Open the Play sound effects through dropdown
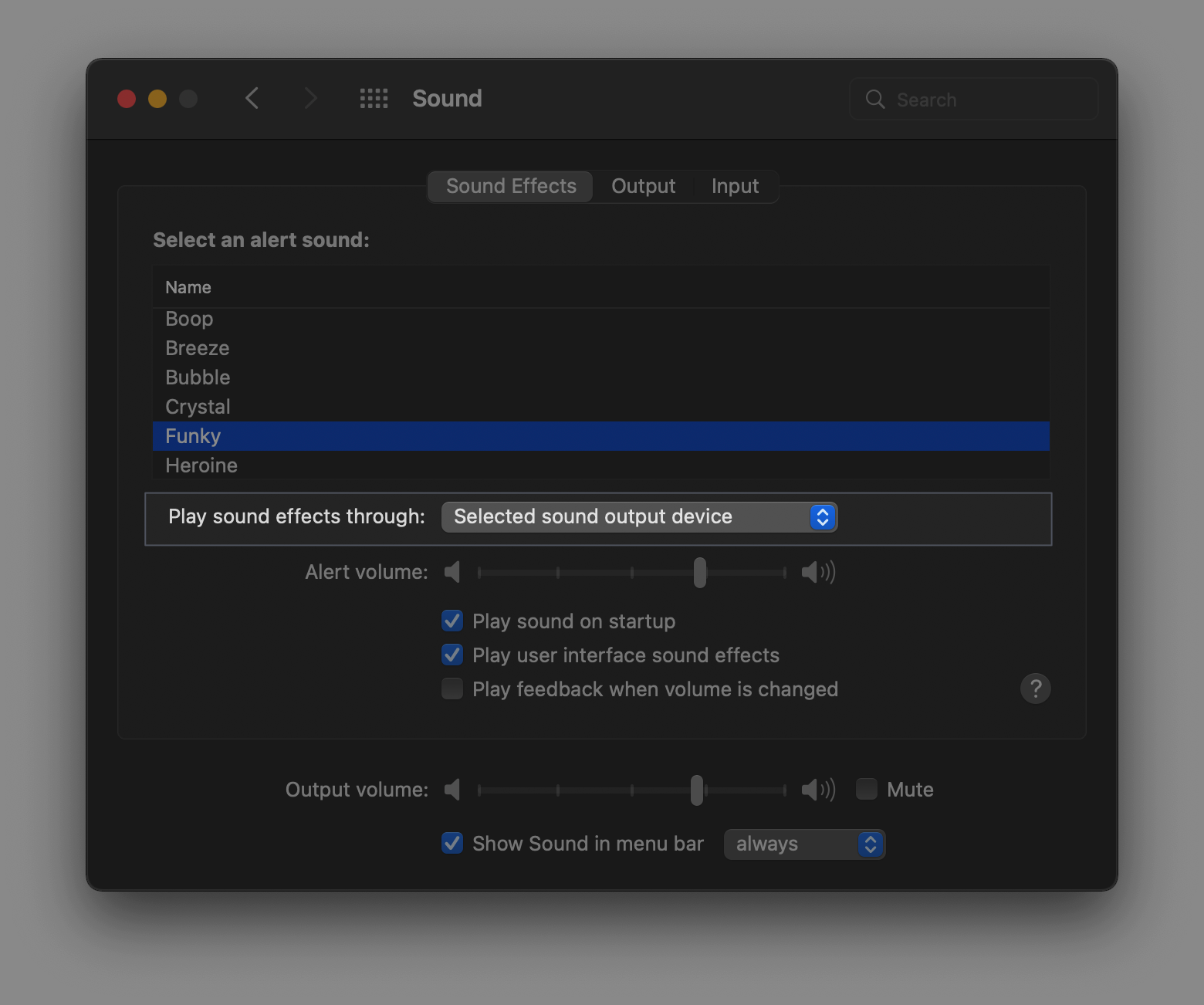Viewport: 1204px width, 1005px height. (639, 517)
